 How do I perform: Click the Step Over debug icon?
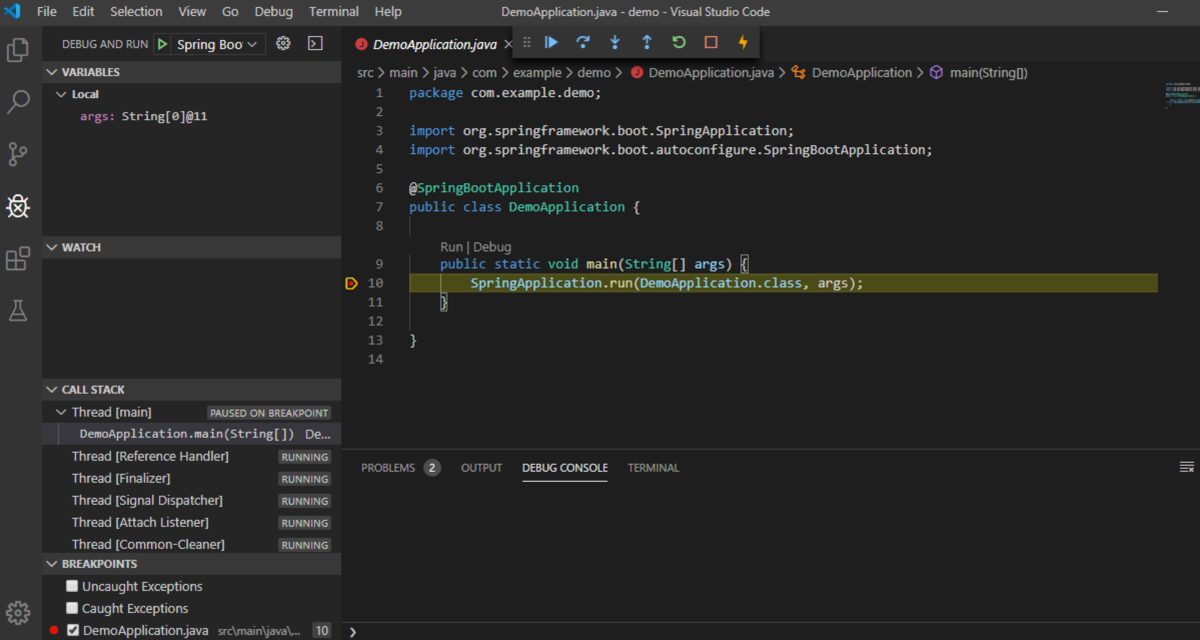(582, 43)
